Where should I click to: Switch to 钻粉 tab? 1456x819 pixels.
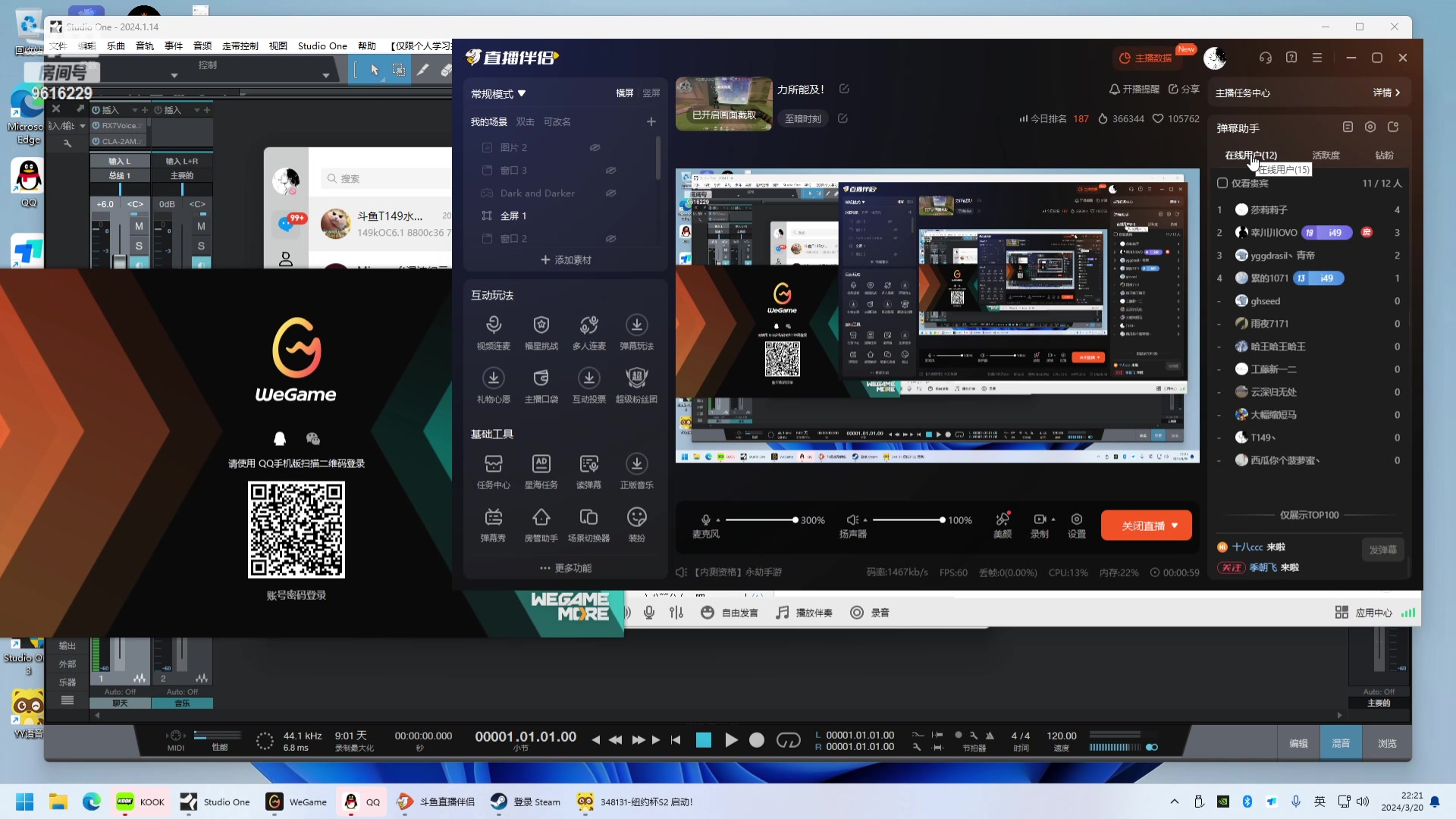coord(1385,155)
